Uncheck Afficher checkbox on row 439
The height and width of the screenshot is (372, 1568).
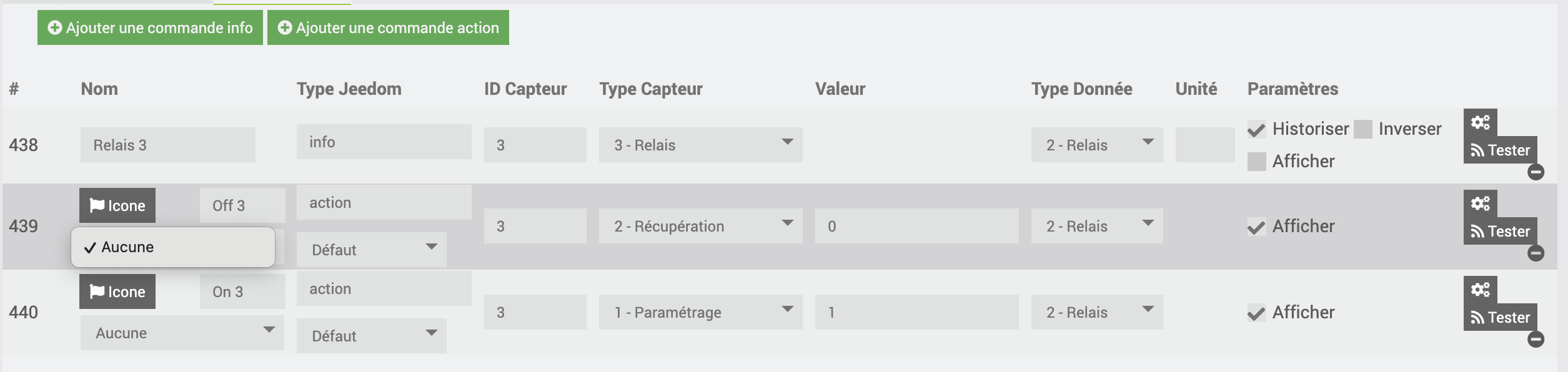[x=1256, y=227]
